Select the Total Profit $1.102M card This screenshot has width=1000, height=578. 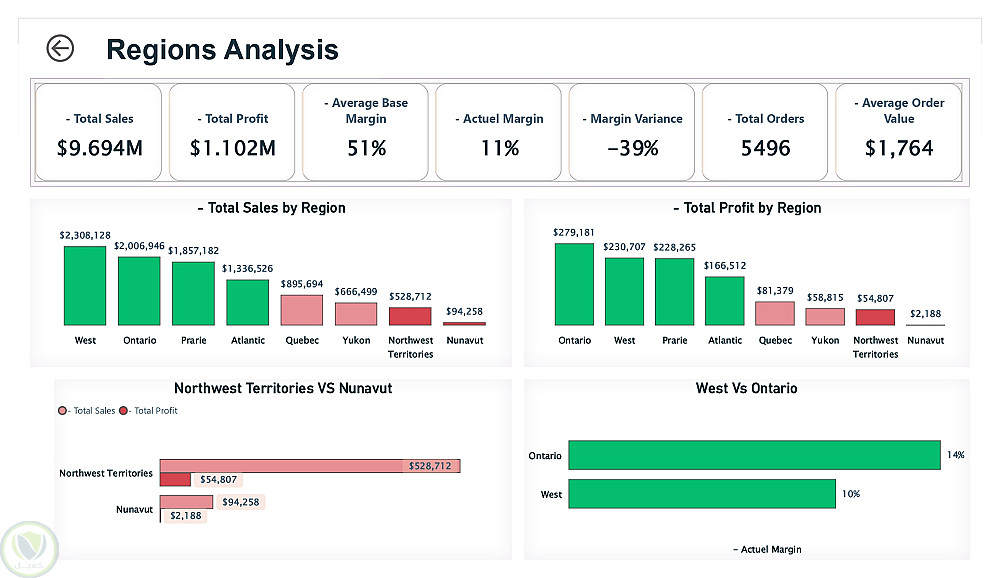pos(232,132)
